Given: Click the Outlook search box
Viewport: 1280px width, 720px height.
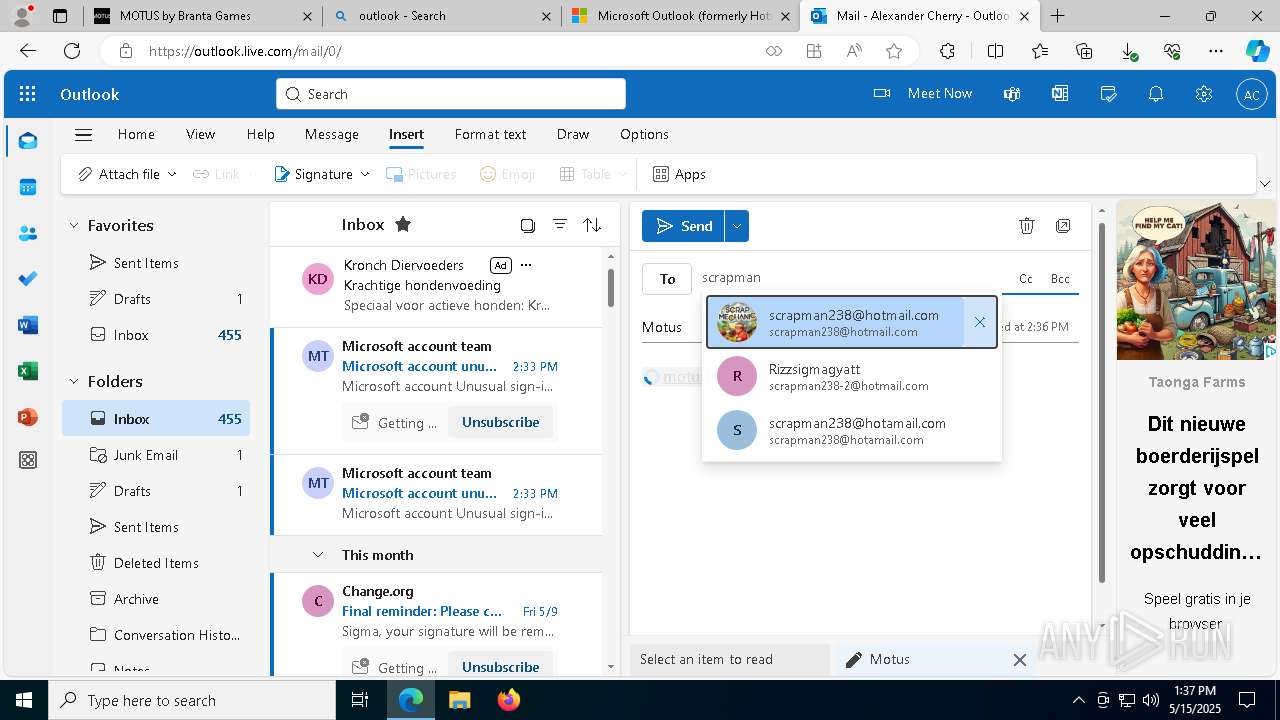Looking at the screenshot, I should click(x=451, y=94).
